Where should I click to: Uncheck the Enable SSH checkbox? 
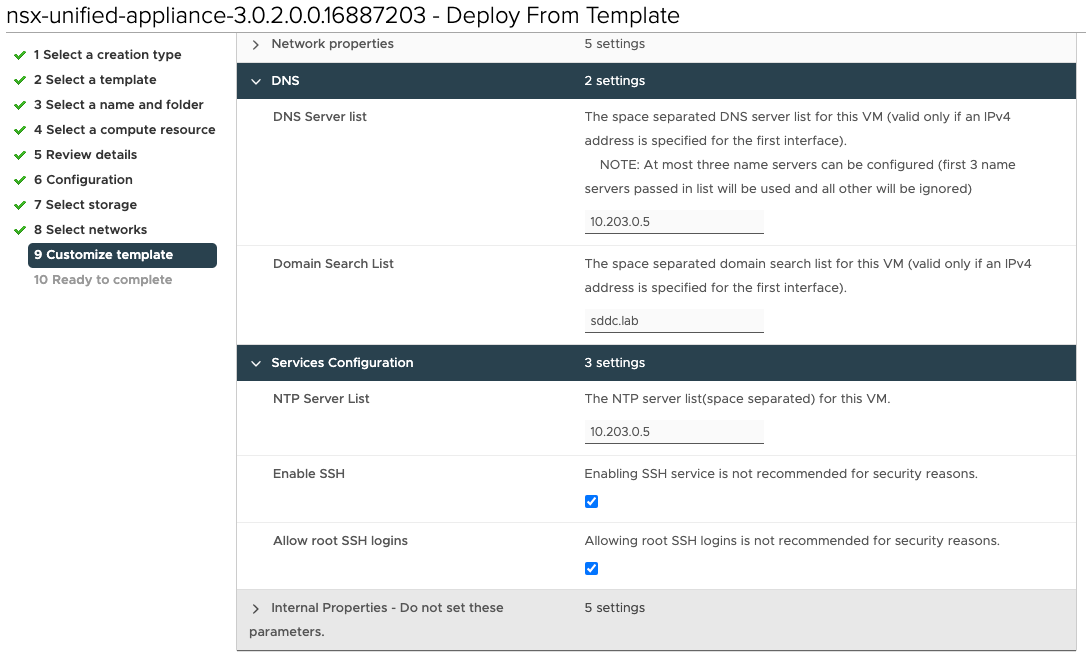coord(591,502)
